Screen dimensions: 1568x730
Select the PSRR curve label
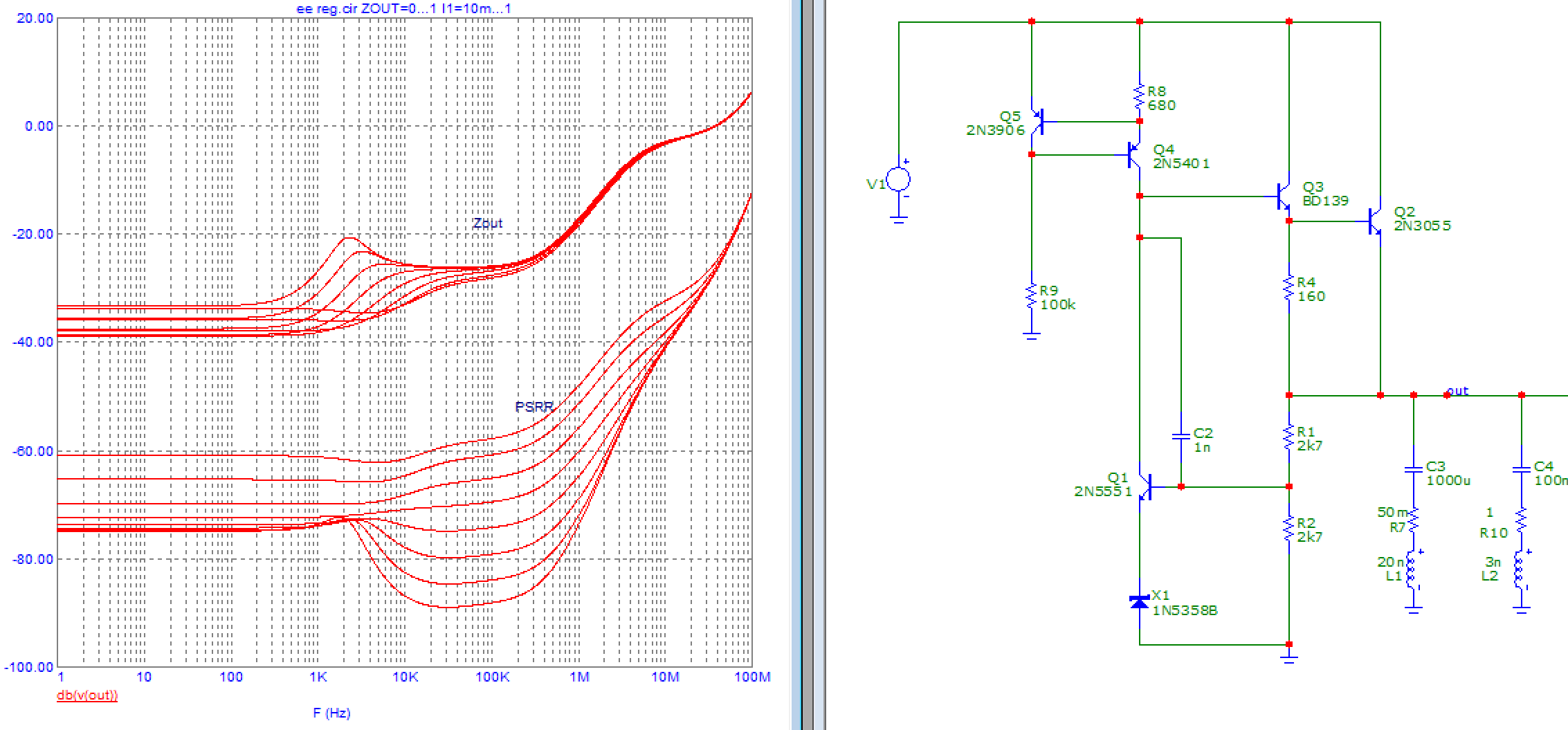(x=534, y=407)
